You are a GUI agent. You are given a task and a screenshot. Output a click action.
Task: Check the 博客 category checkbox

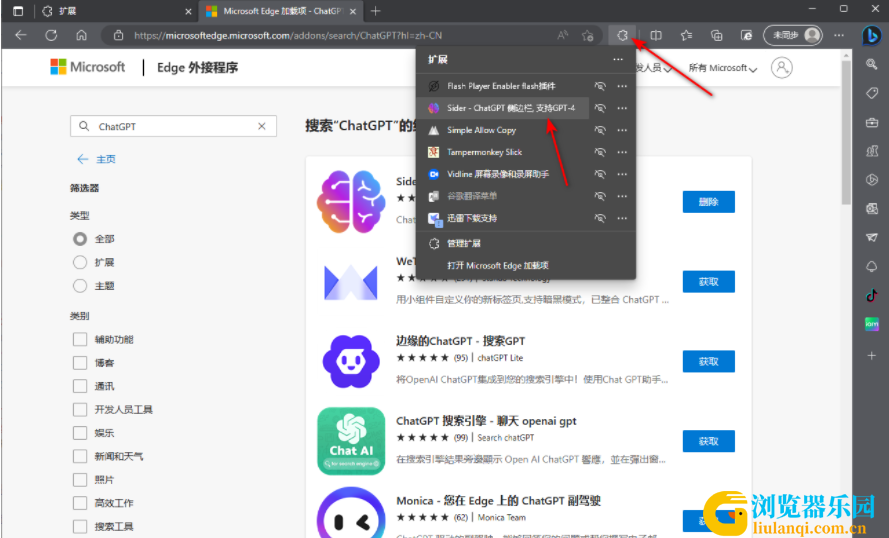point(80,363)
